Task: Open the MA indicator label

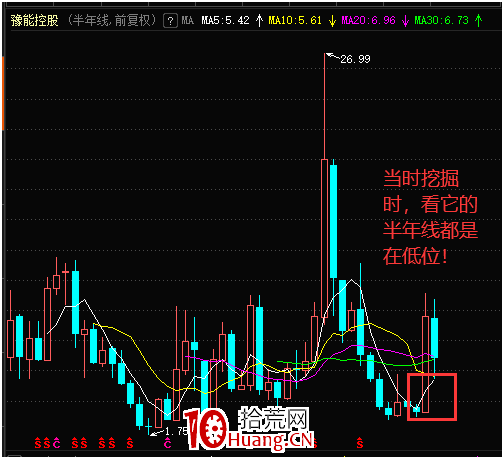Action: (188, 21)
